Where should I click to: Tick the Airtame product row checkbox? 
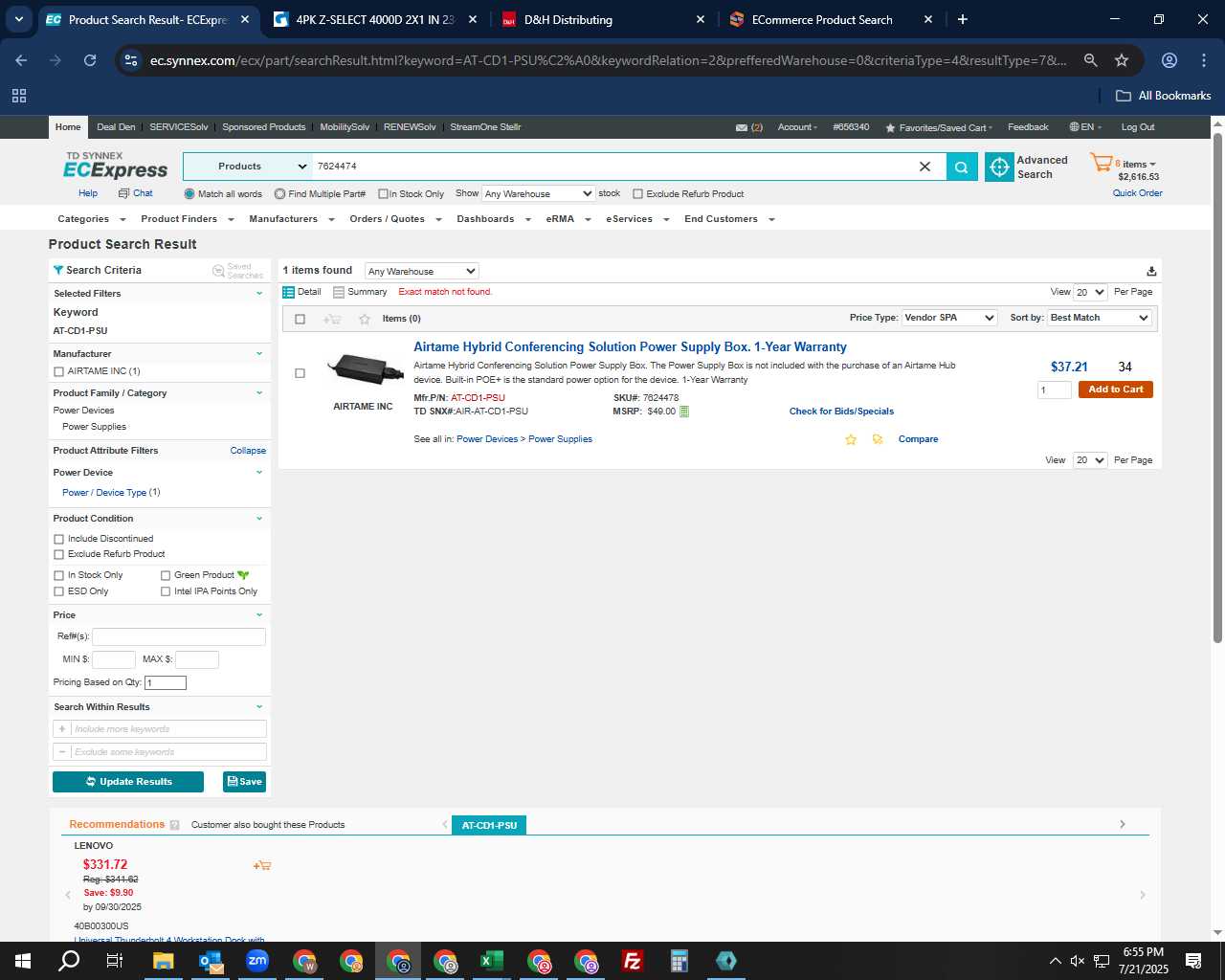pyautogui.click(x=300, y=373)
